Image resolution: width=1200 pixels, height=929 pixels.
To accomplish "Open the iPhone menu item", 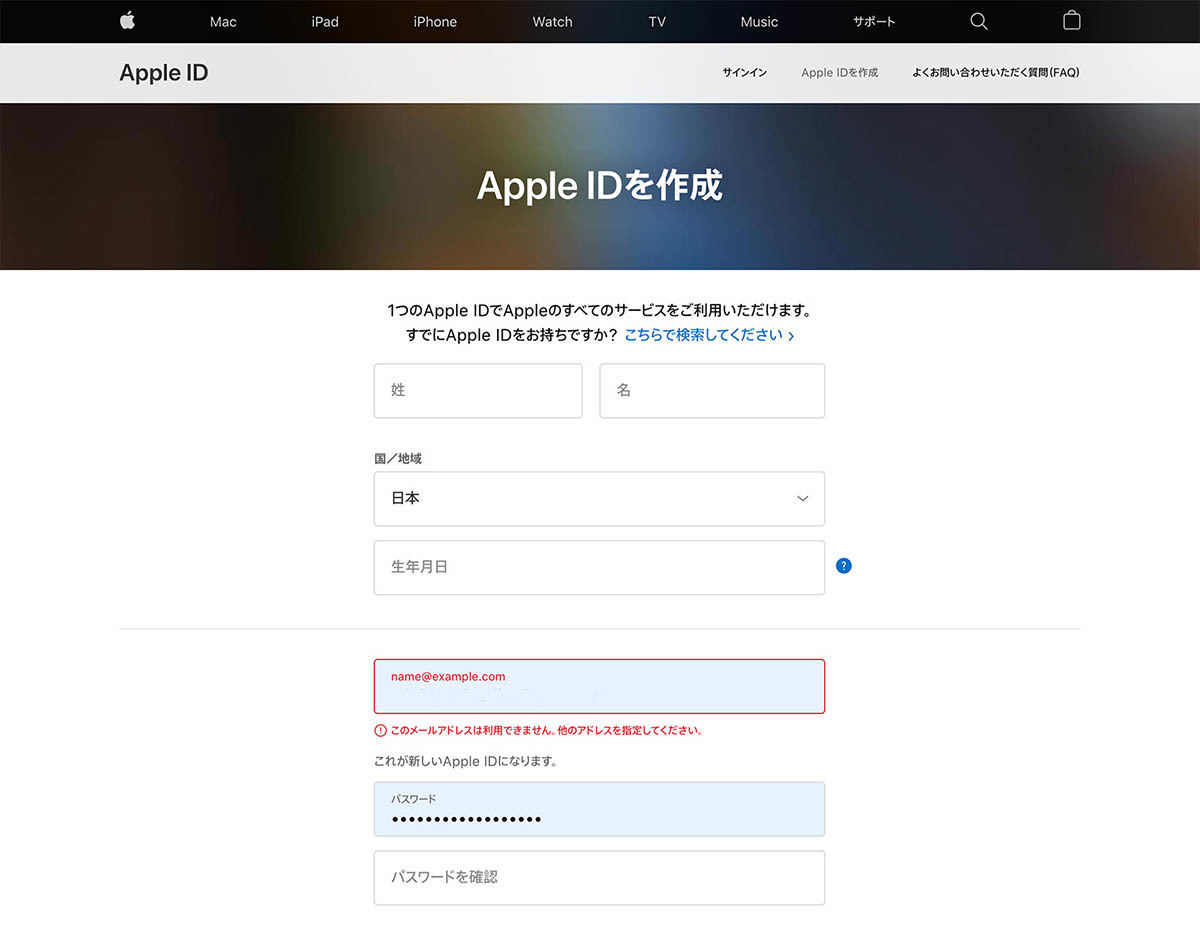I will point(435,22).
